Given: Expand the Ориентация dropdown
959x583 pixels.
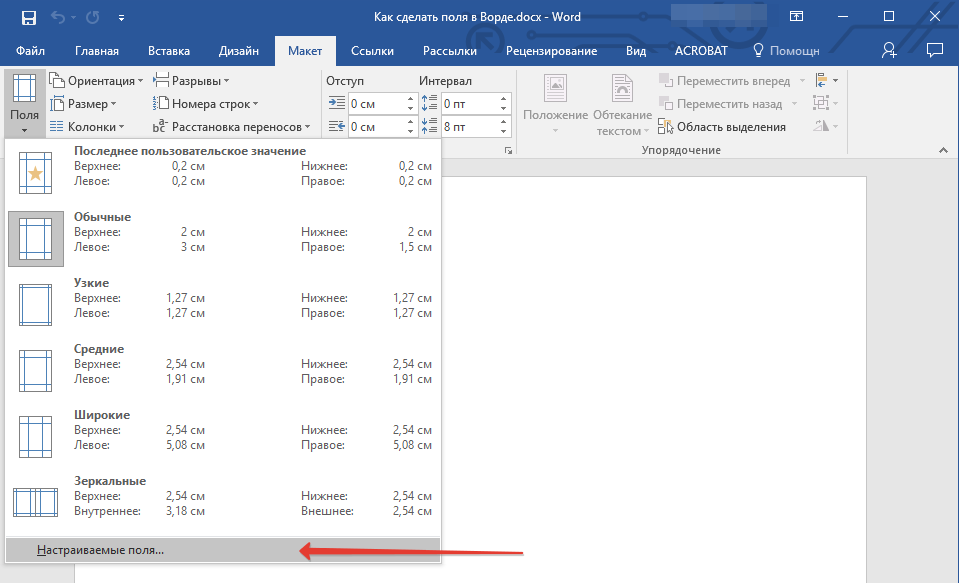Looking at the screenshot, I should click(x=97, y=81).
